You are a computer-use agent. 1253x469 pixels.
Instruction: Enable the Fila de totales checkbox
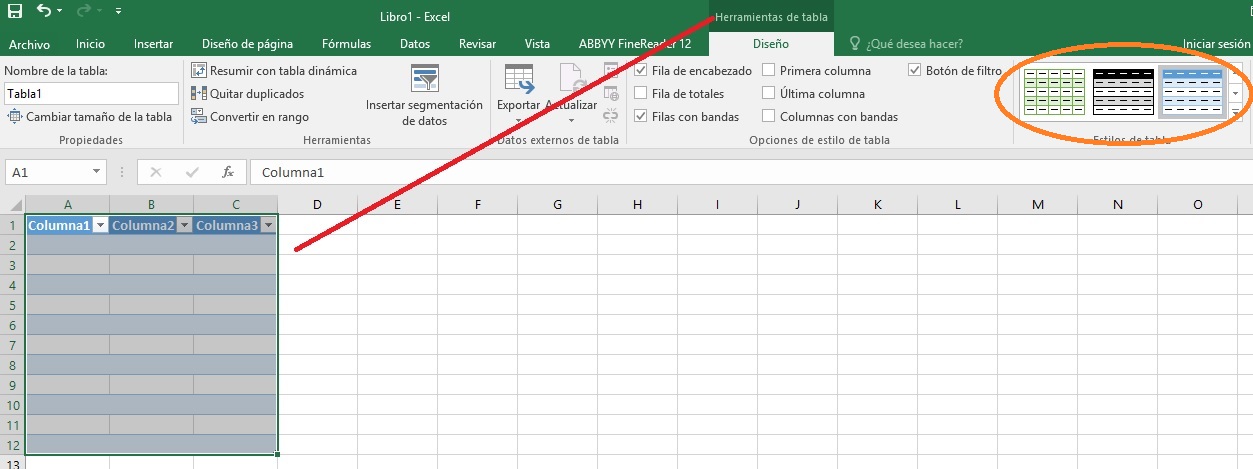(x=641, y=94)
